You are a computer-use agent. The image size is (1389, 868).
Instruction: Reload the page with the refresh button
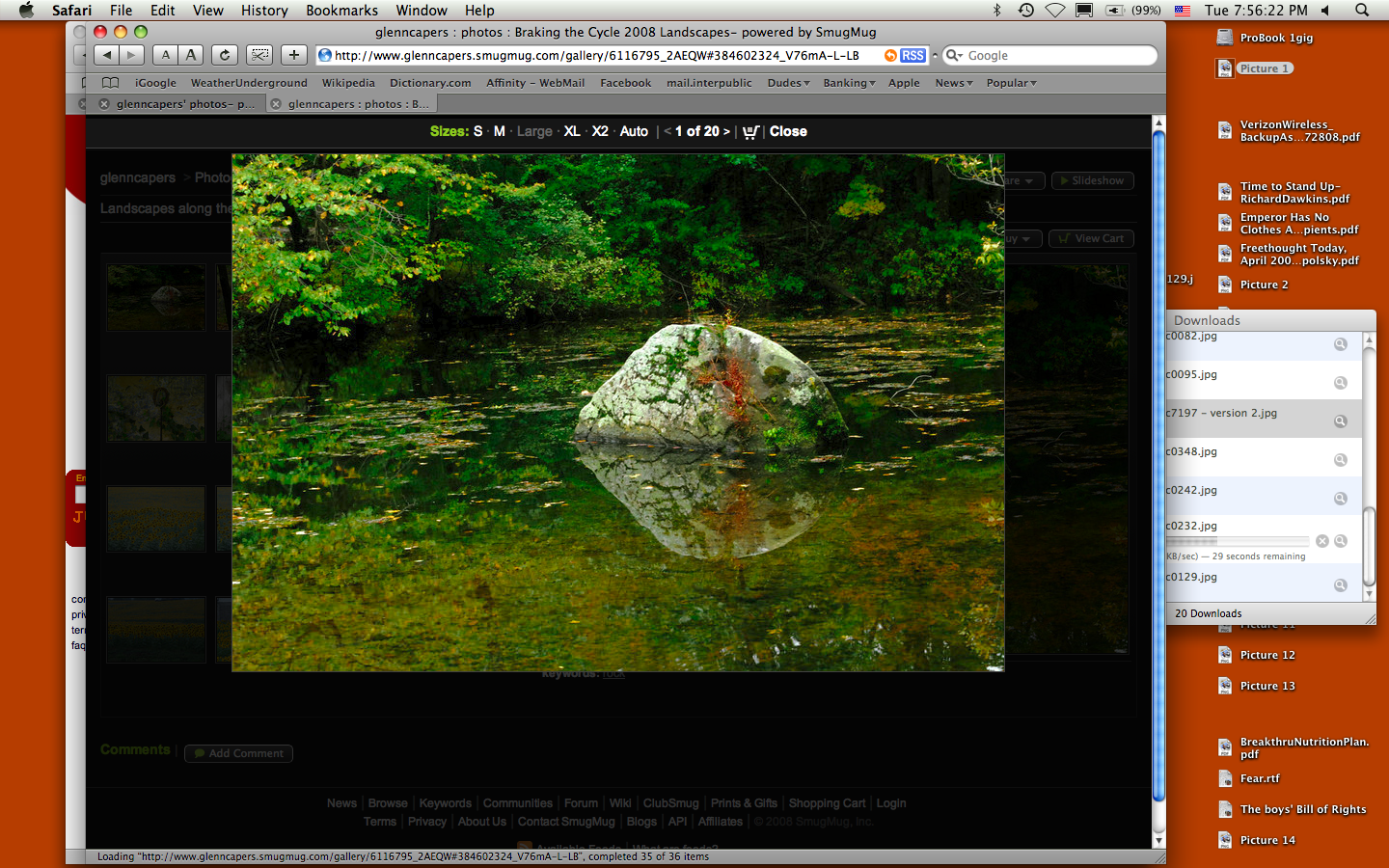pos(225,56)
